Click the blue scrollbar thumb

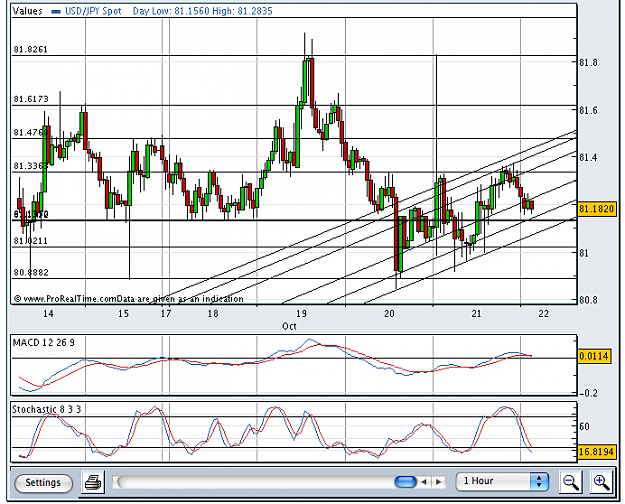[405, 482]
